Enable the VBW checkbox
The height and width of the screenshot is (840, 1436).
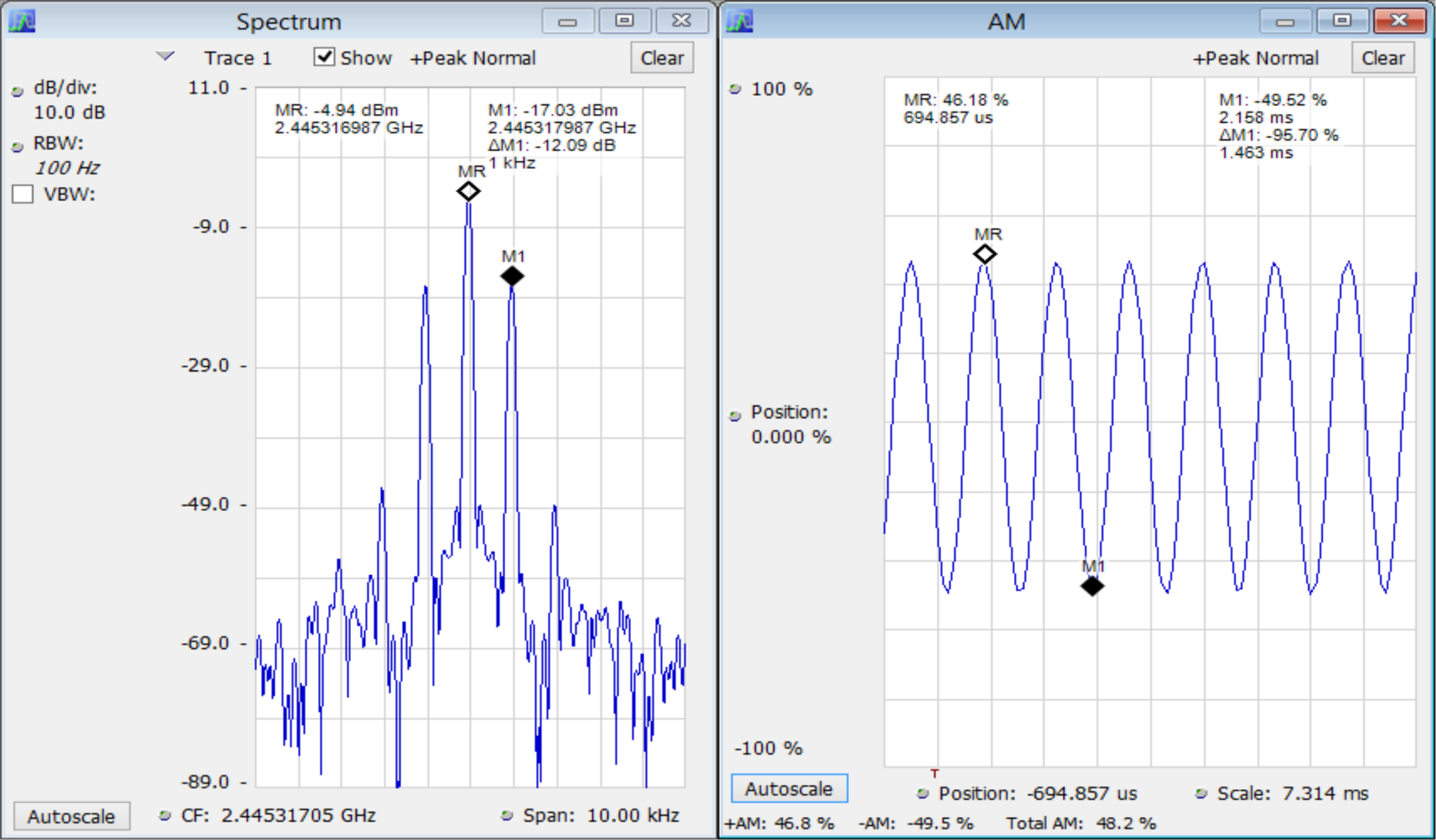(23, 194)
